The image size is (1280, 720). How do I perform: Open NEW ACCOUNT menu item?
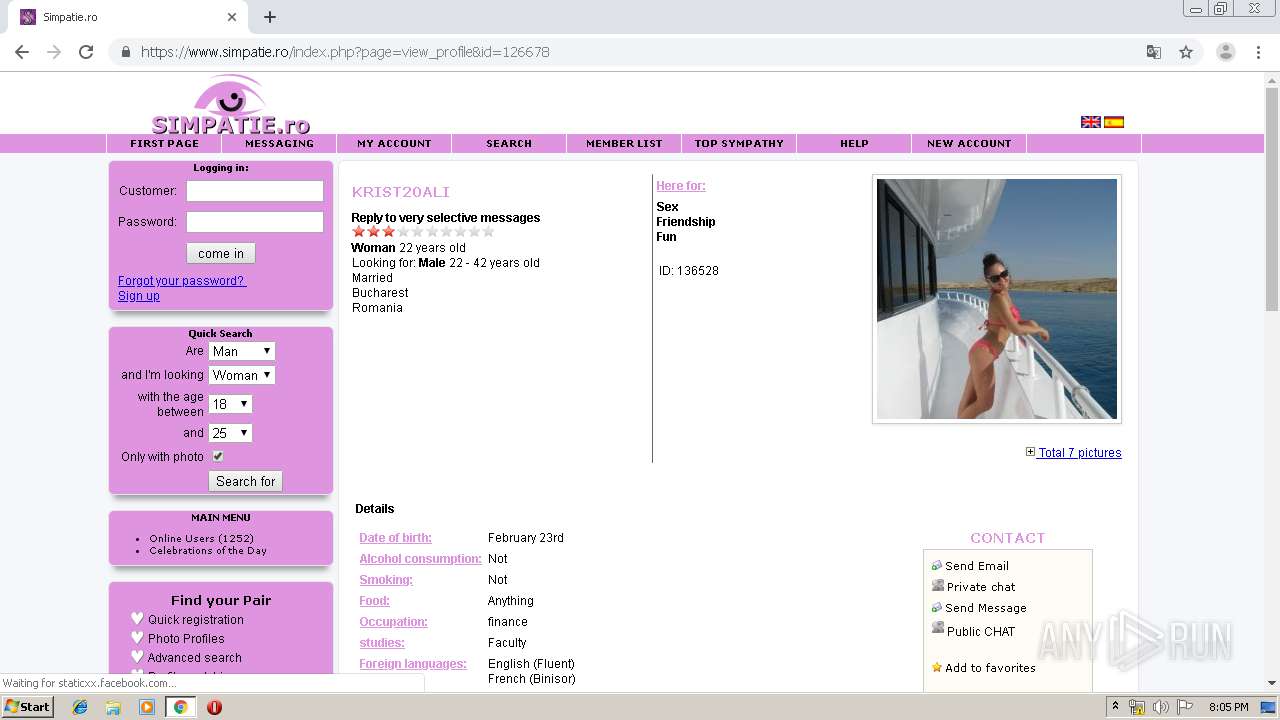[969, 143]
